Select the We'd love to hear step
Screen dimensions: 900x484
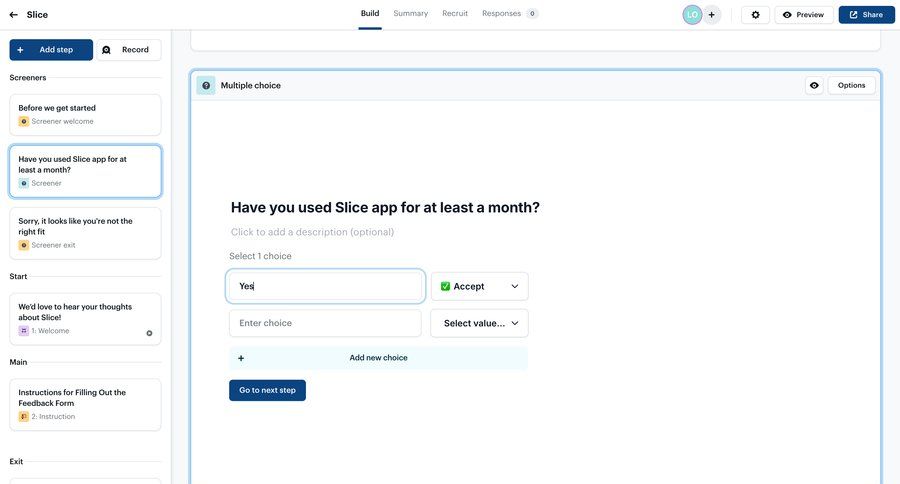tap(86, 319)
